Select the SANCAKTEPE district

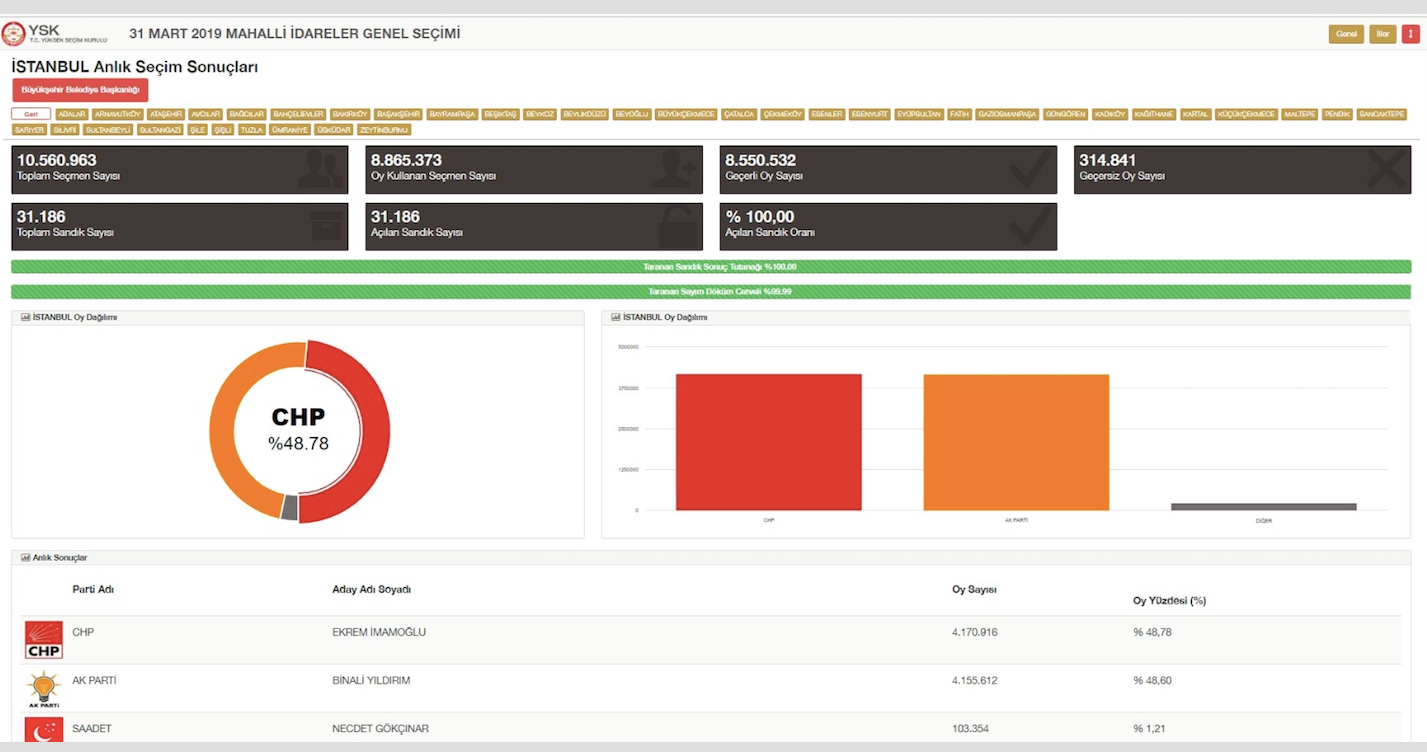pos(1382,114)
